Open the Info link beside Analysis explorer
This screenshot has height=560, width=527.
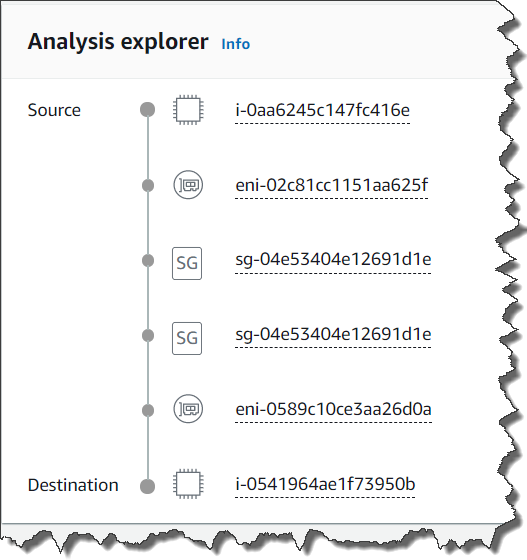click(236, 44)
